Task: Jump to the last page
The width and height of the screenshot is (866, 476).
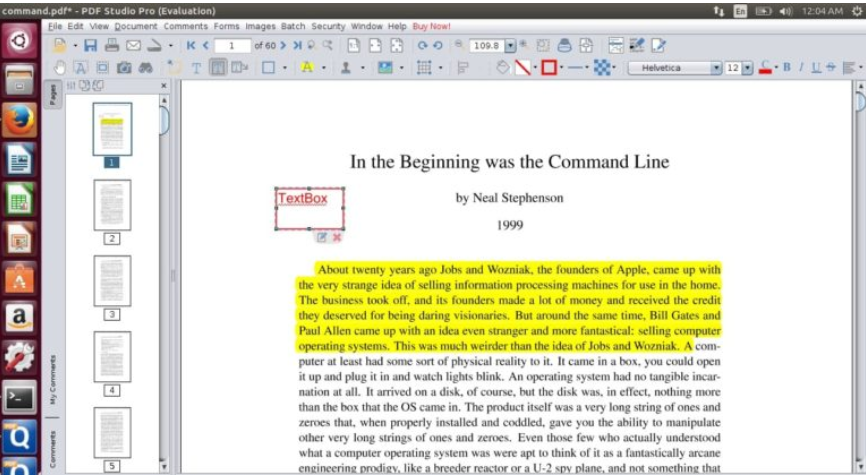Action: pos(297,45)
